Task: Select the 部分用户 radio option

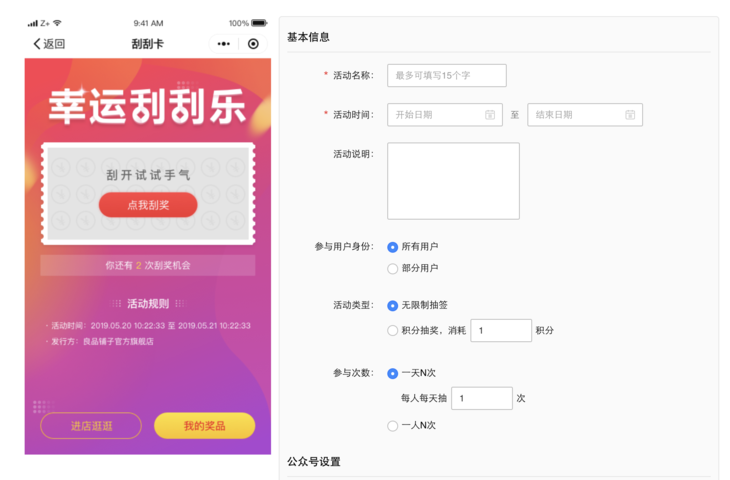Action: coord(392,269)
